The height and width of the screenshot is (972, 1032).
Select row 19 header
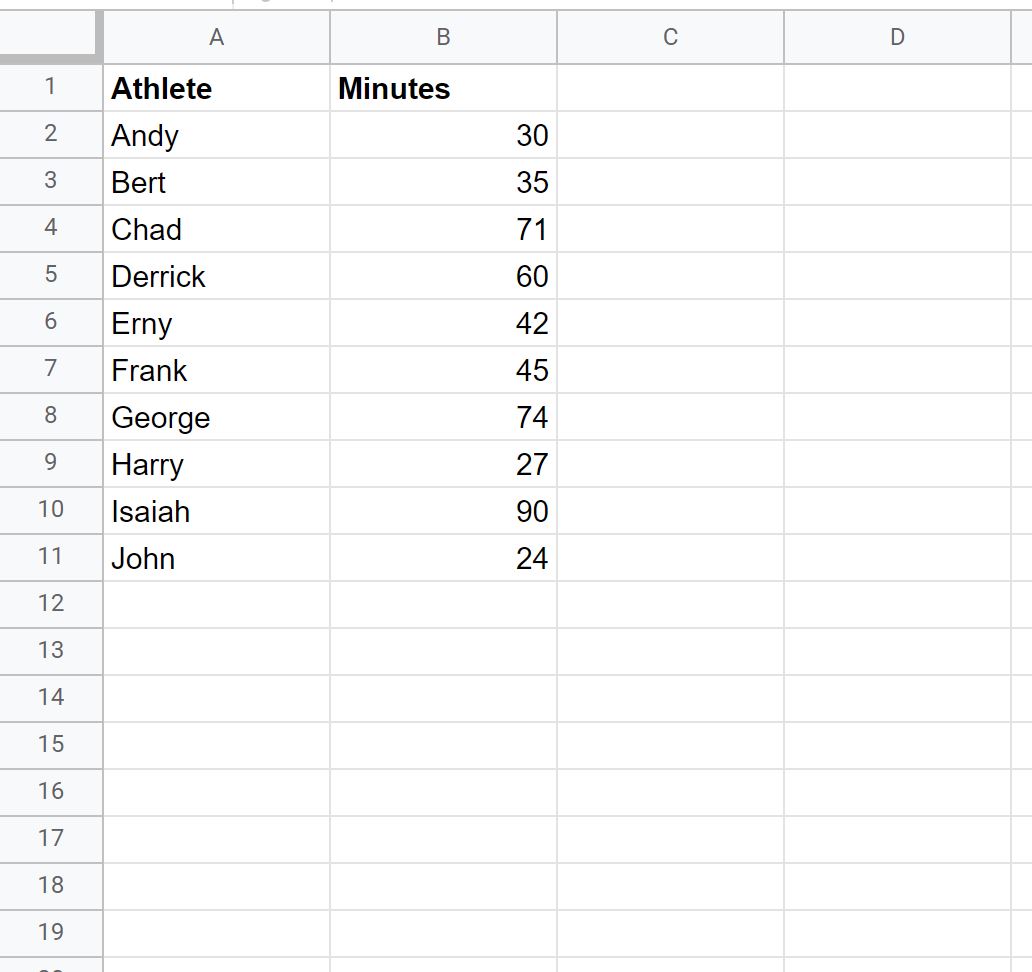pos(51,933)
